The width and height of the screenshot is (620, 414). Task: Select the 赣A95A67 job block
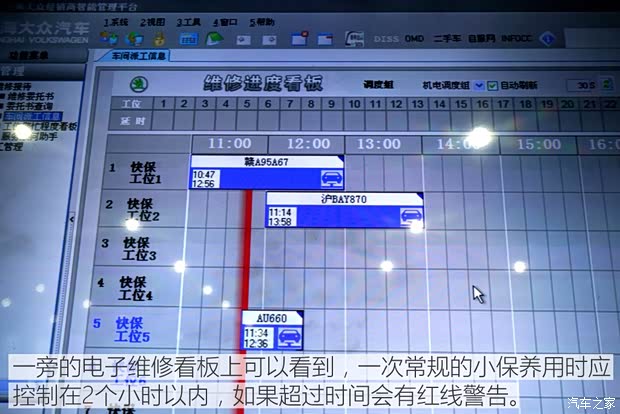[x=267, y=172]
